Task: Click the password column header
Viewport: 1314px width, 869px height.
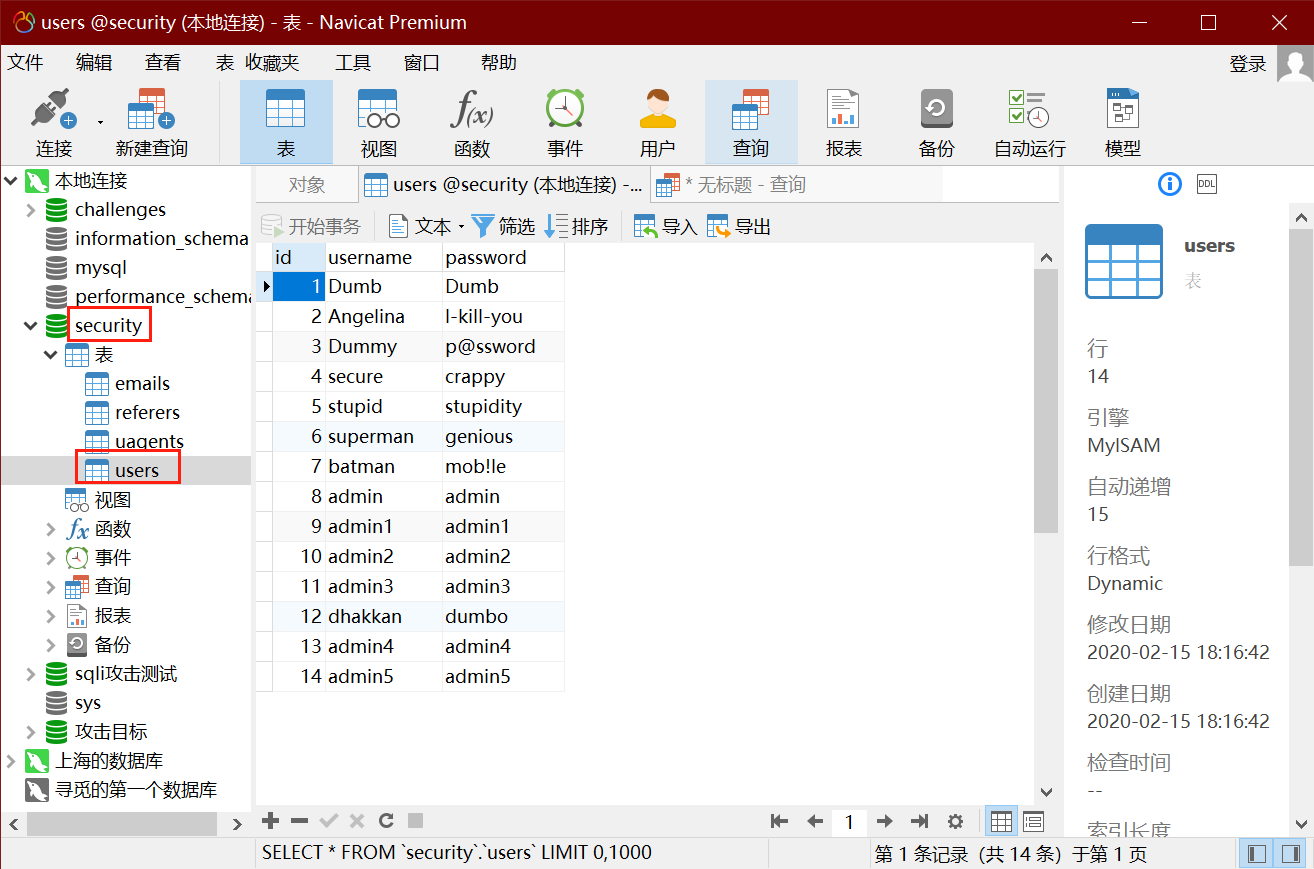Action: pyautogui.click(x=503, y=257)
